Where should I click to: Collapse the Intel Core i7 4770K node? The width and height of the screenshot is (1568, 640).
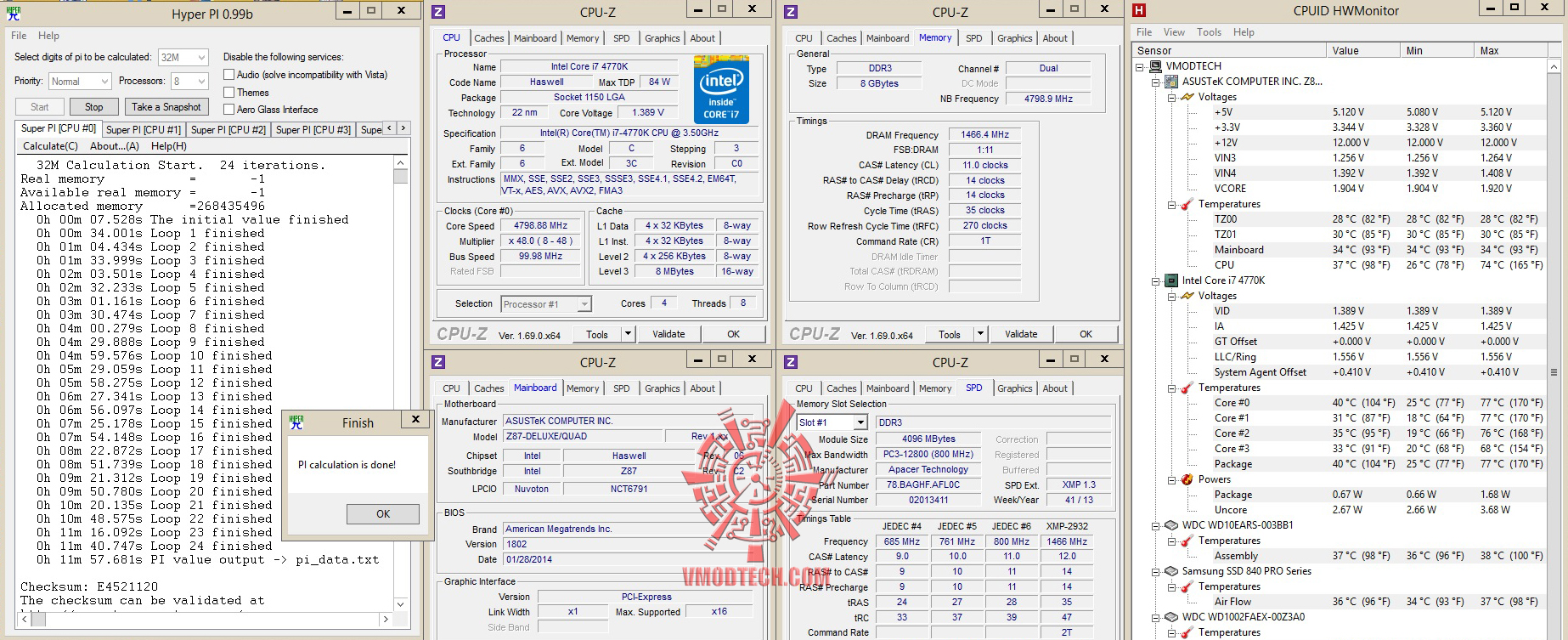tap(1156, 280)
